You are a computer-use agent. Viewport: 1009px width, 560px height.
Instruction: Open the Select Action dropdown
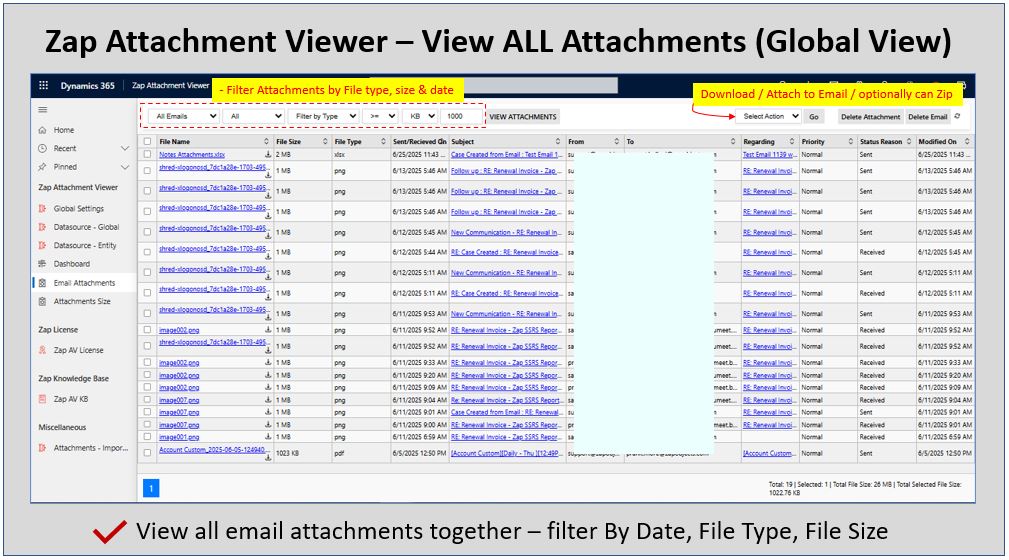[767, 117]
